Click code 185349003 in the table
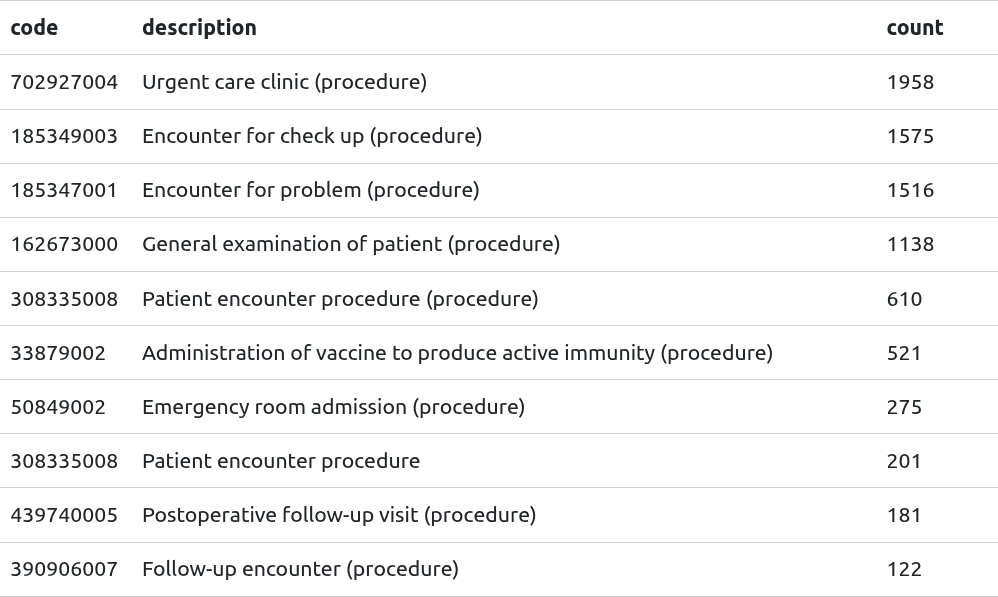Image resolution: width=998 pixels, height=597 pixels. point(64,136)
